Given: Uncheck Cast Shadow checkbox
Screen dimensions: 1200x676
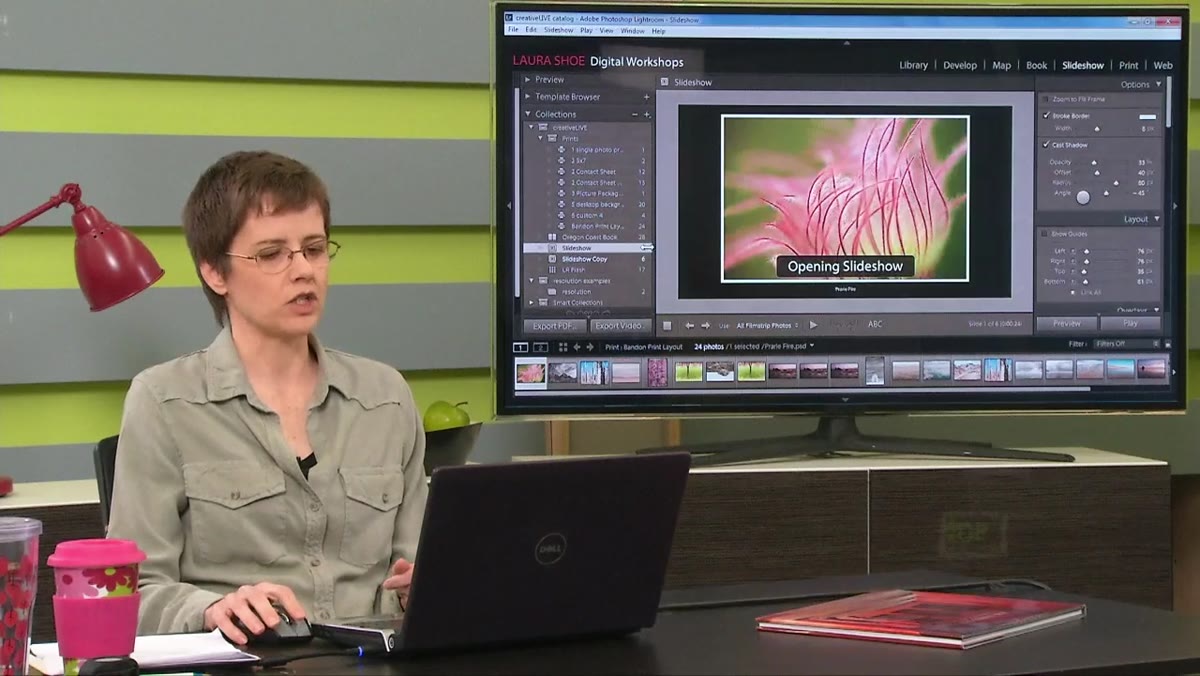Looking at the screenshot, I should [1046, 145].
